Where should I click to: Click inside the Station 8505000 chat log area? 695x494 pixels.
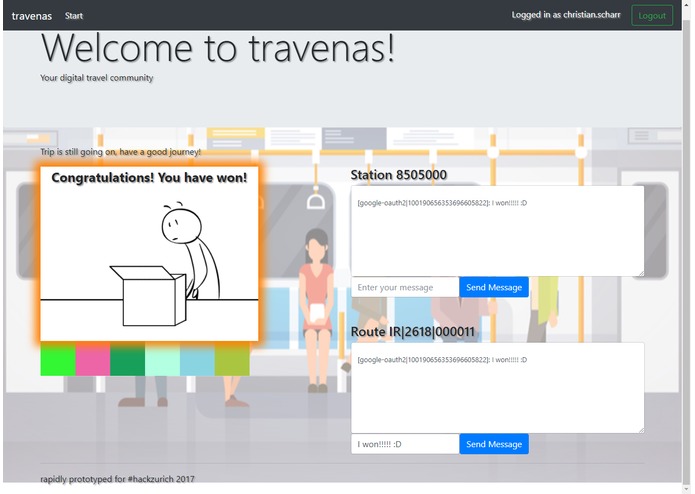[x=497, y=231]
